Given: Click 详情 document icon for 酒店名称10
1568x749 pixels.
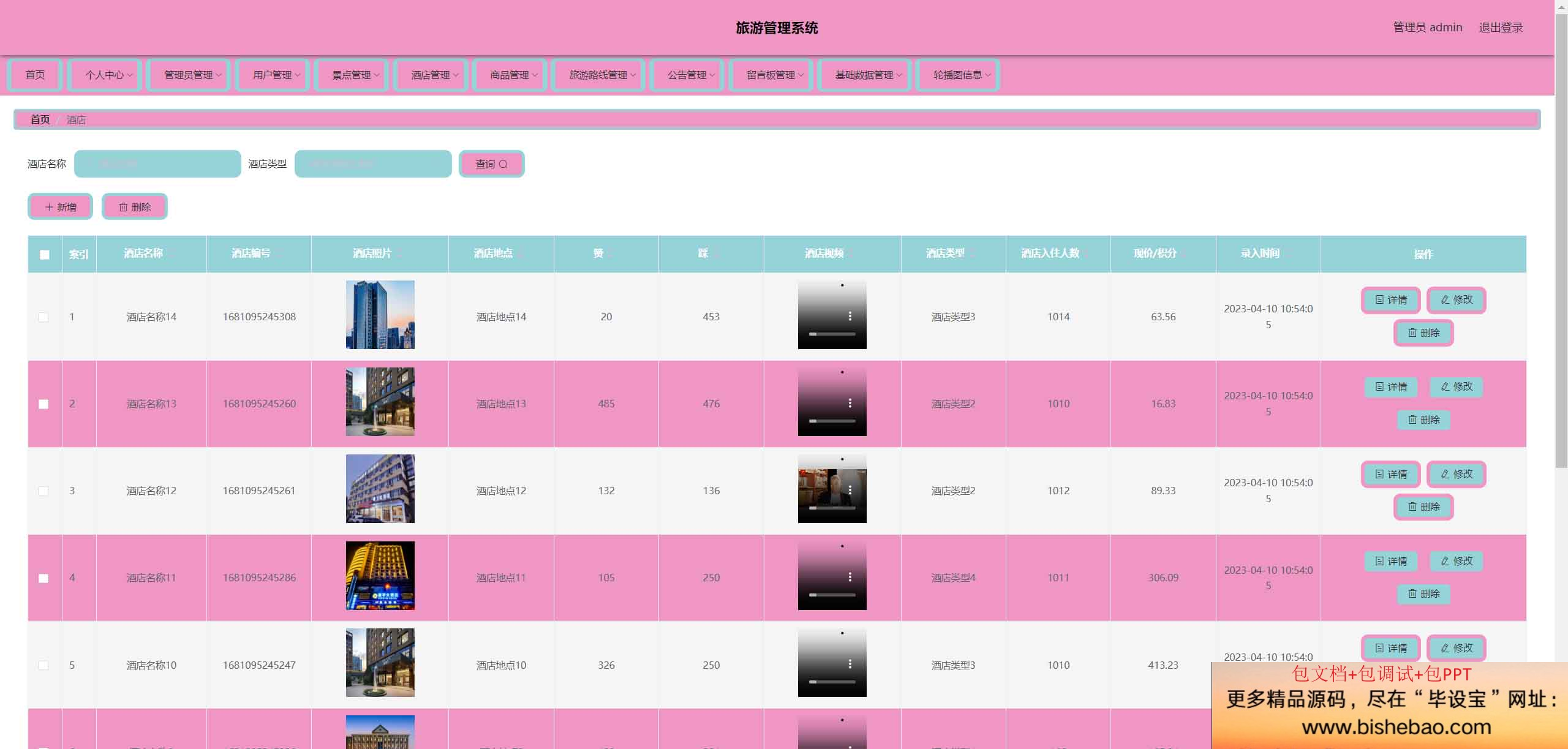Looking at the screenshot, I should [1379, 648].
